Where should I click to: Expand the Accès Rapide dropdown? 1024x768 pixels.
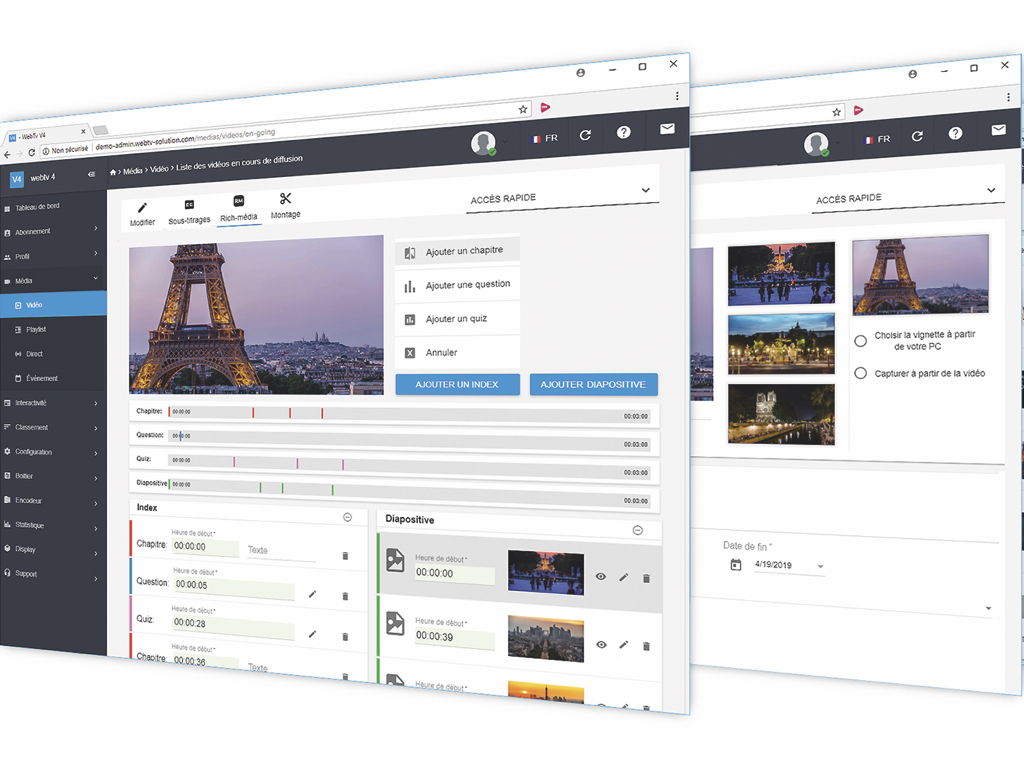tap(645, 190)
